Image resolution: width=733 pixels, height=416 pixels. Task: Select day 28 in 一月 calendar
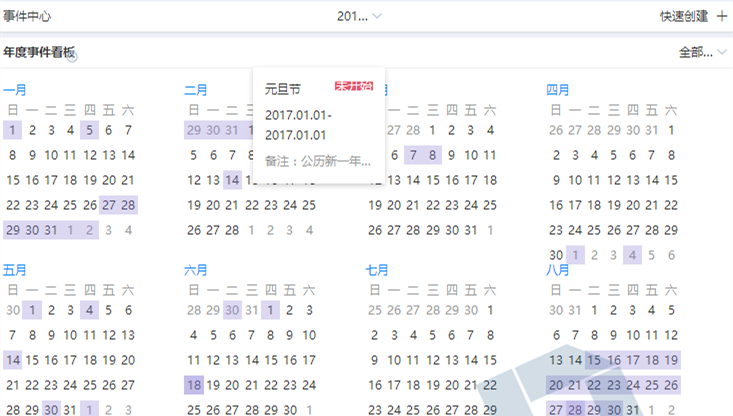[x=128, y=205]
